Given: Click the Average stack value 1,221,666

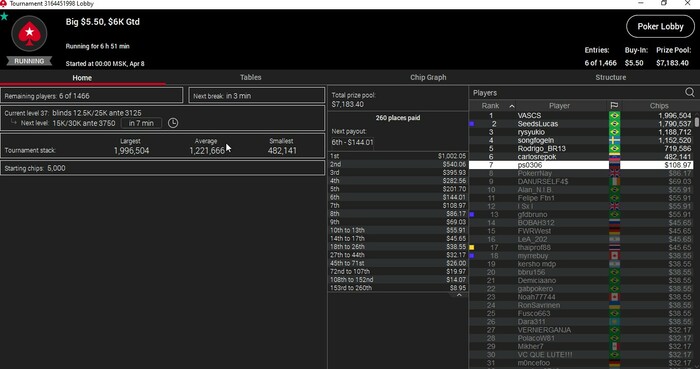Looking at the screenshot, I should 207,151.
